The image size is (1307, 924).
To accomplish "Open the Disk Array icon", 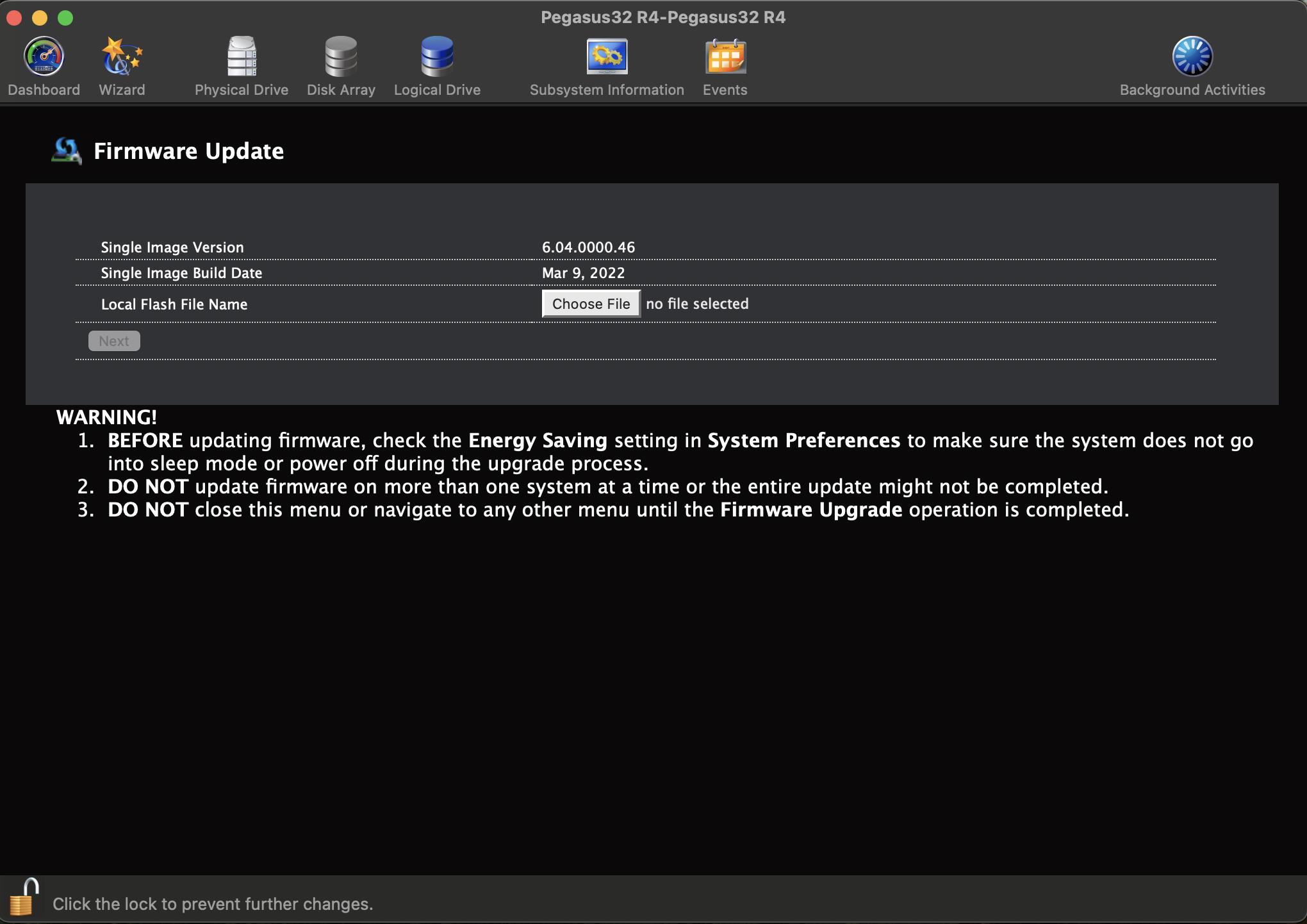I will coord(341,56).
